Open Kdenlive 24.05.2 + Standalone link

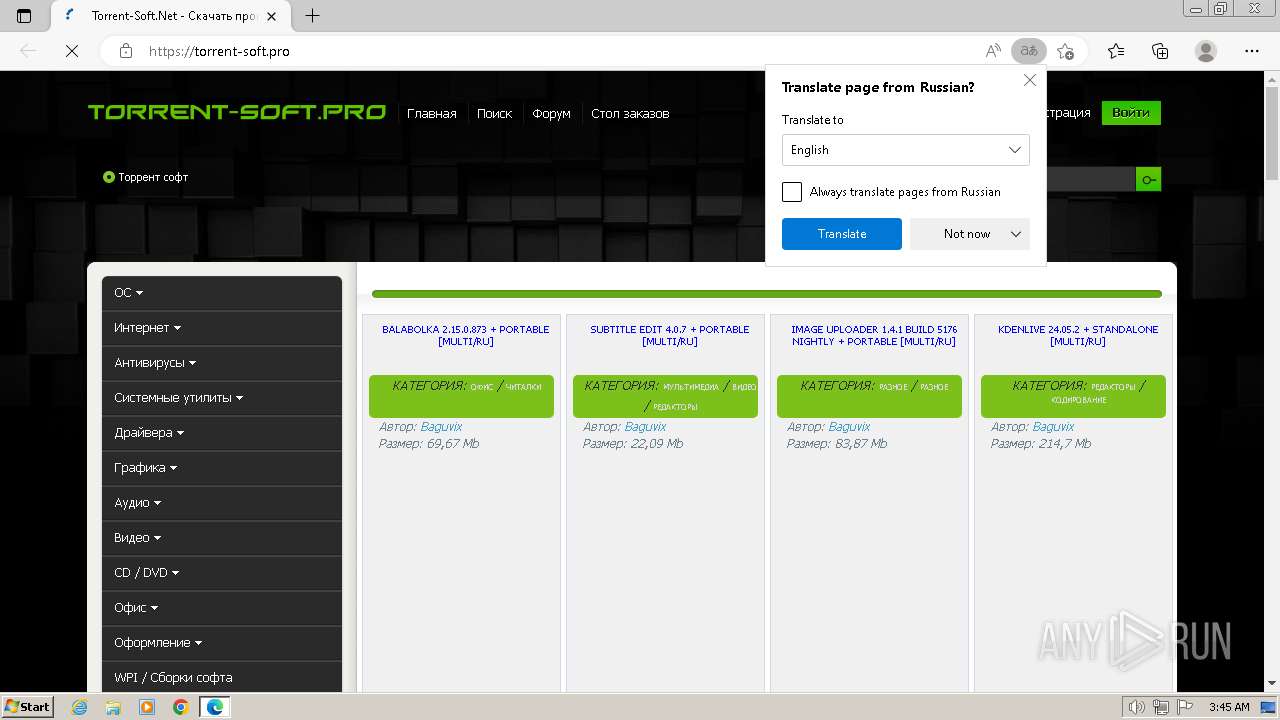click(1078, 335)
